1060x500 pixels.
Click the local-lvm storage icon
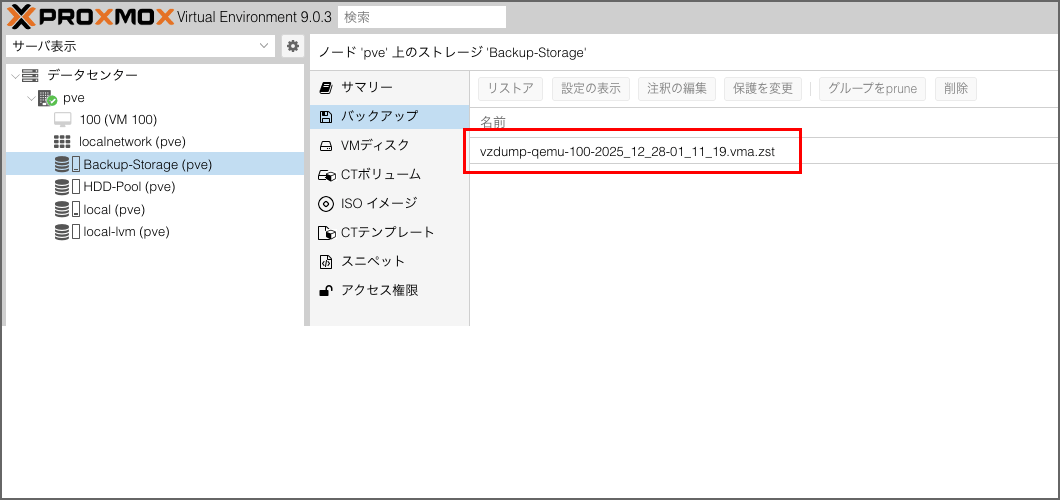click(67, 232)
